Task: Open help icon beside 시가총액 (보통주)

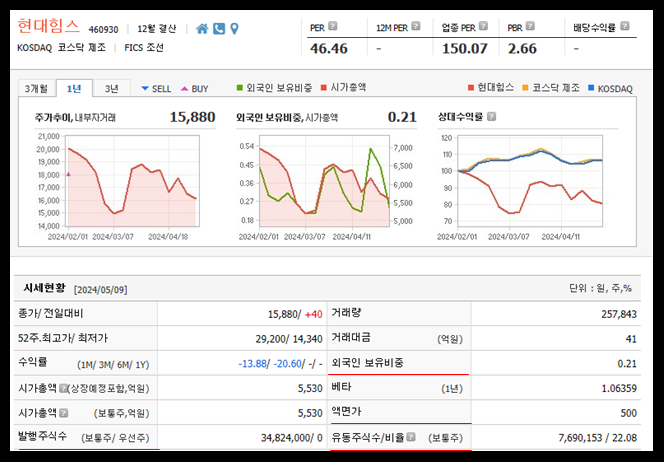Action: [x=64, y=413]
